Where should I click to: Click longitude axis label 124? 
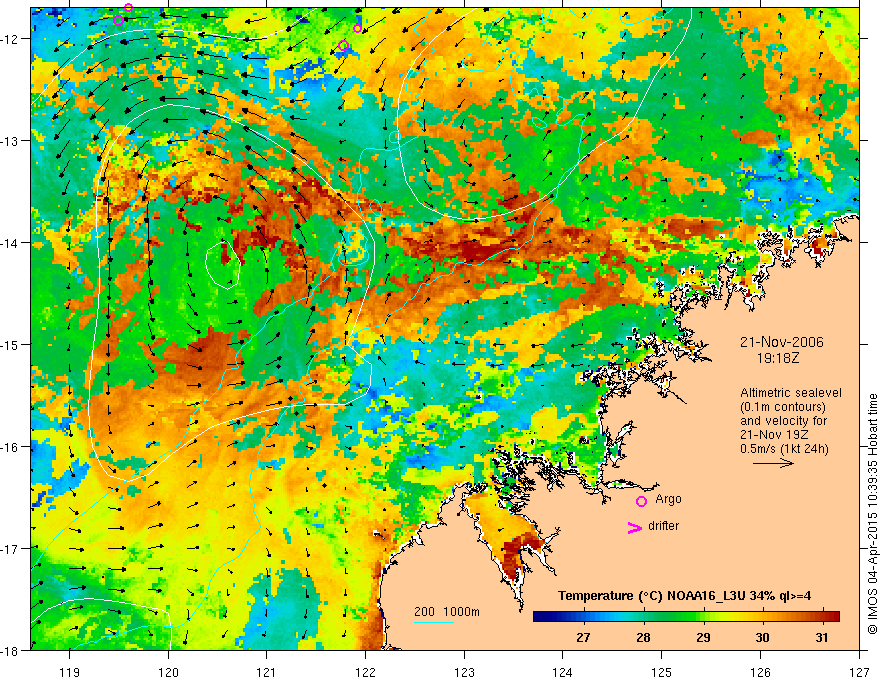pyautogui.click(x=563, y=672)
